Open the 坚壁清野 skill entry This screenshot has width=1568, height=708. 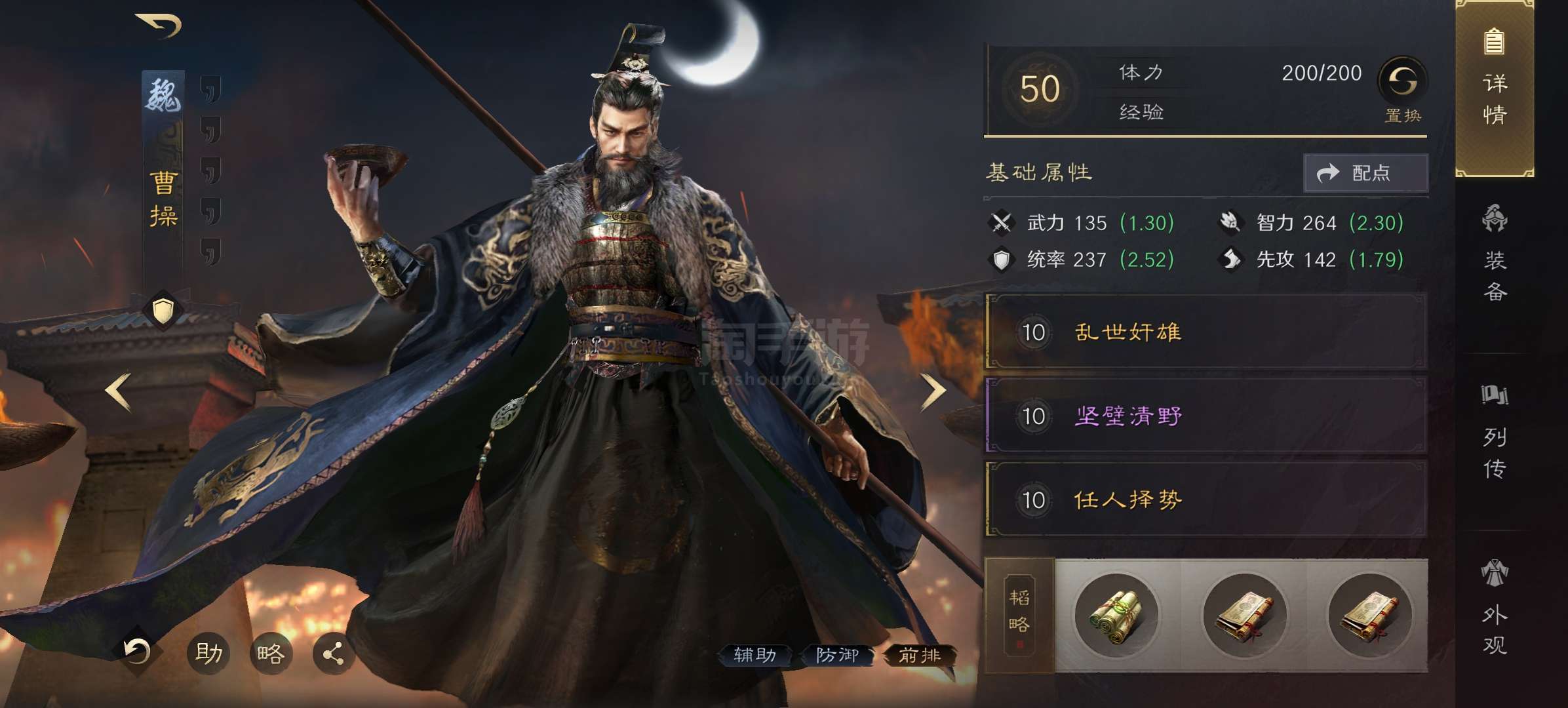pos(1205,416)
